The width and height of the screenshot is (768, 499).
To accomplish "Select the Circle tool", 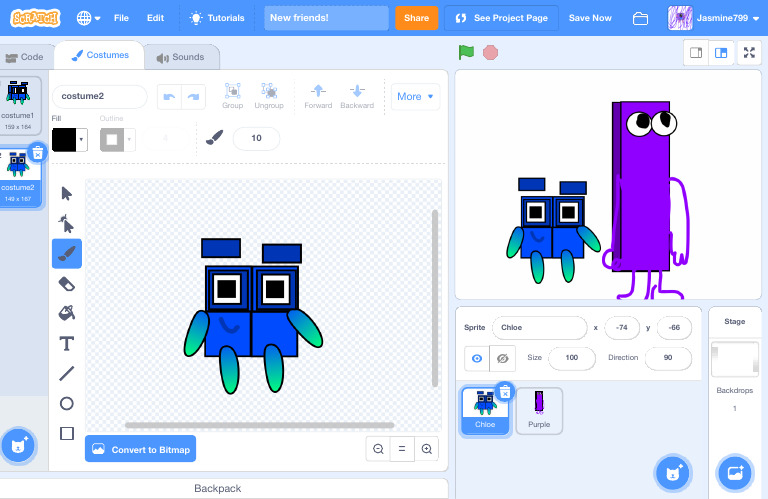I will click(67, 404).
